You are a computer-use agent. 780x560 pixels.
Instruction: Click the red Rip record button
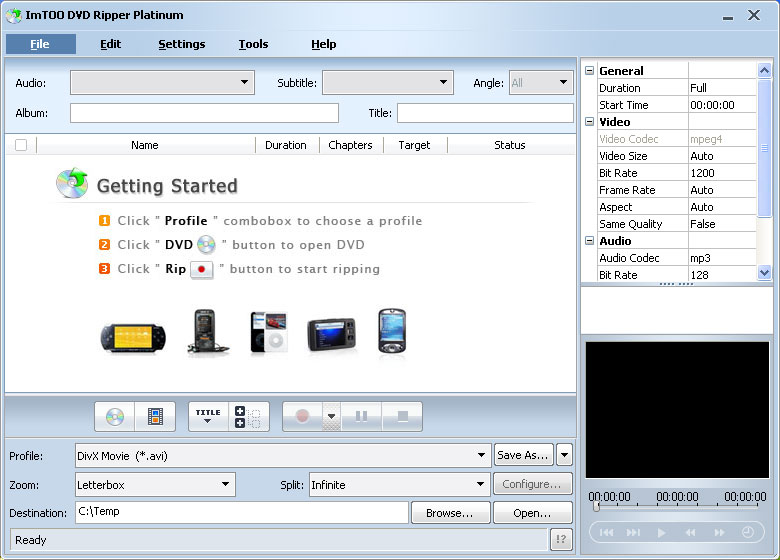click(302, 416)
